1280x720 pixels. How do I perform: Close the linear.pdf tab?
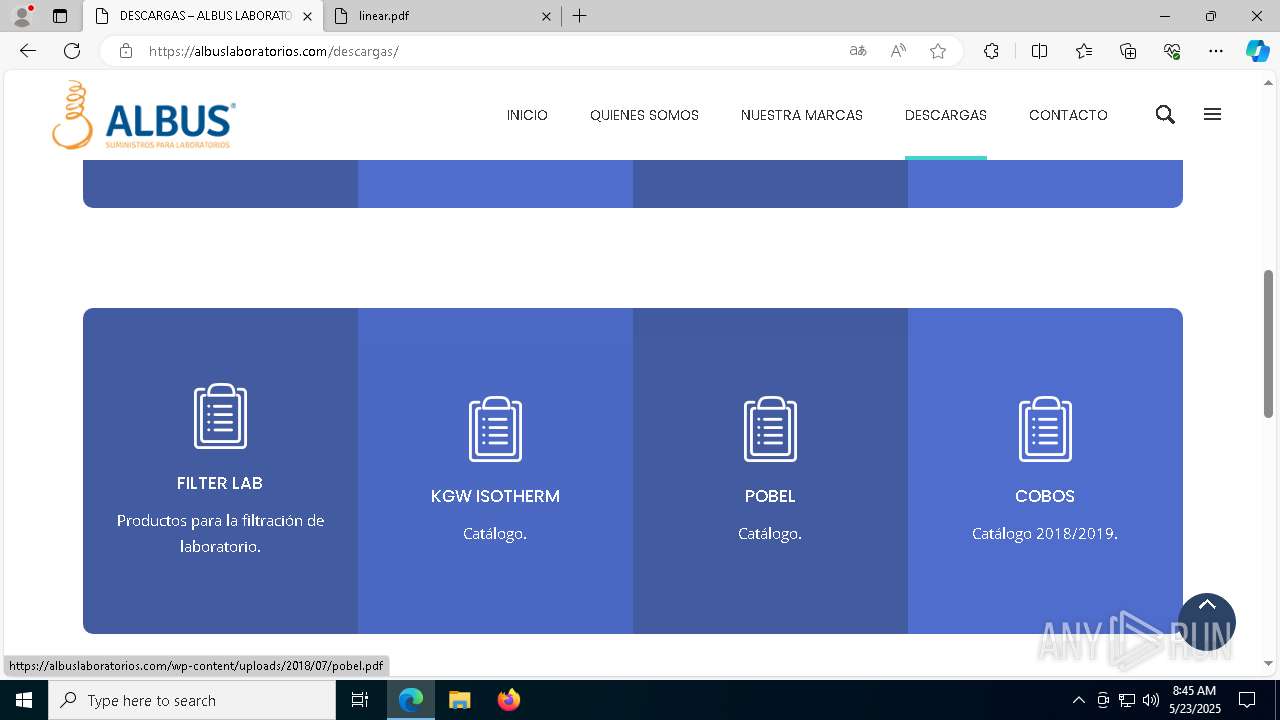546,16
